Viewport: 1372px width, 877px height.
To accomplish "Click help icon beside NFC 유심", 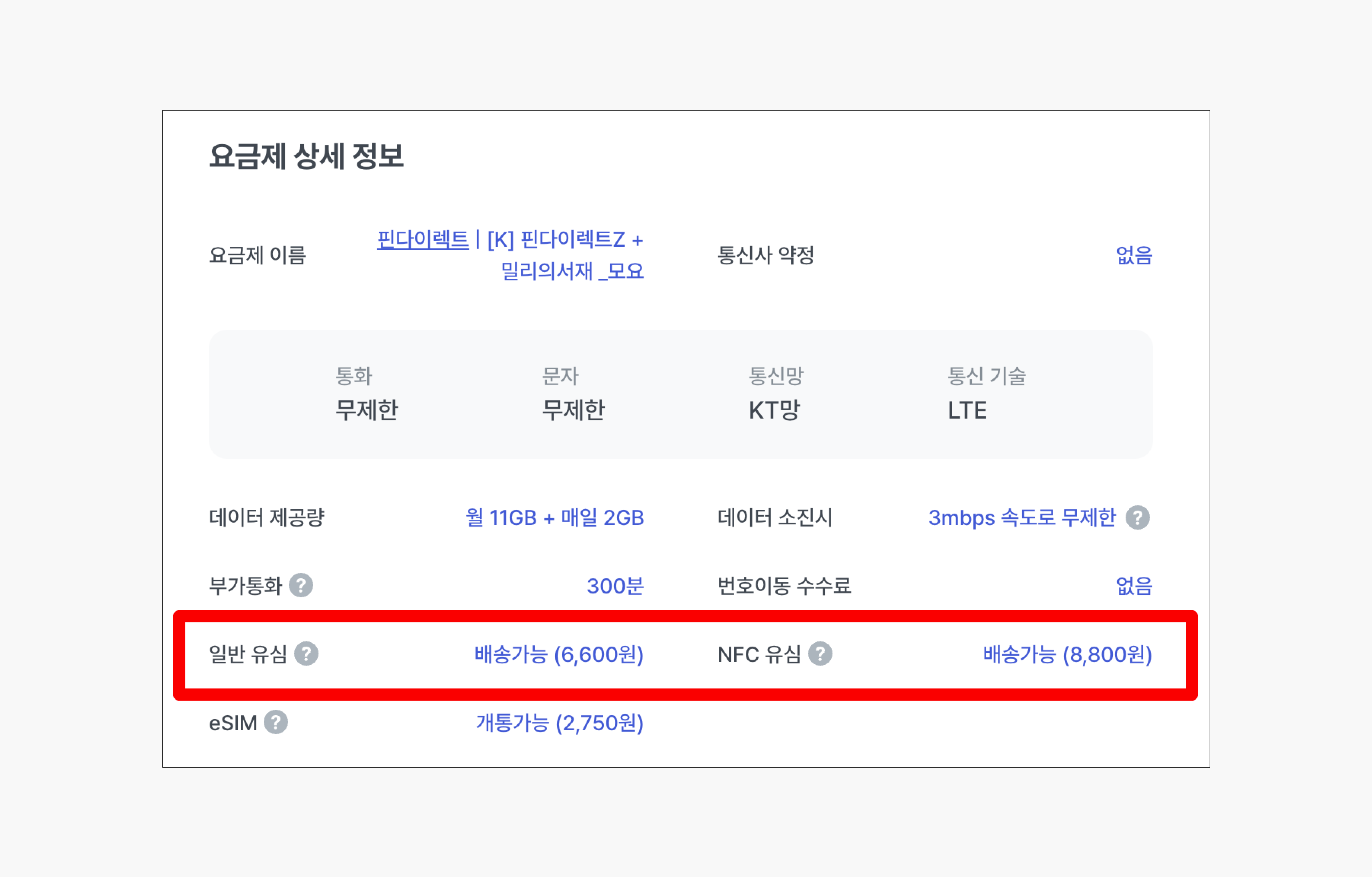I will tap(820, 654).
